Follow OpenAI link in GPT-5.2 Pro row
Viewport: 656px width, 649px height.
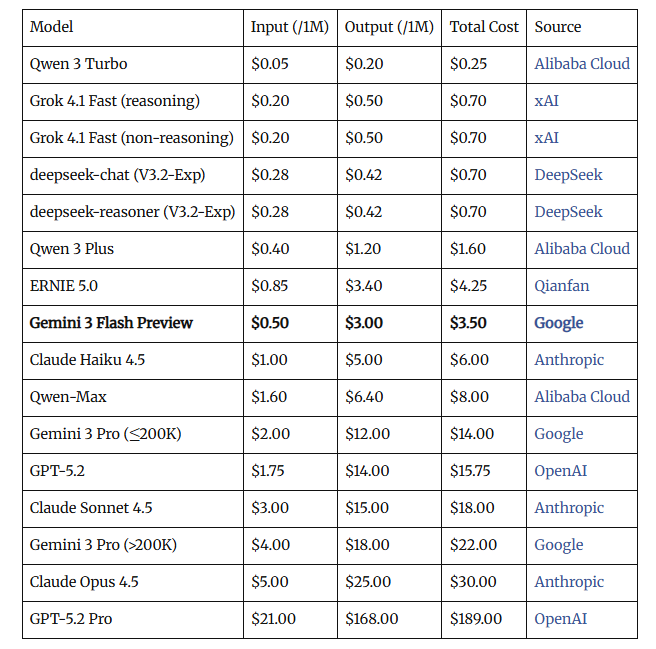(x=561, y=619)
